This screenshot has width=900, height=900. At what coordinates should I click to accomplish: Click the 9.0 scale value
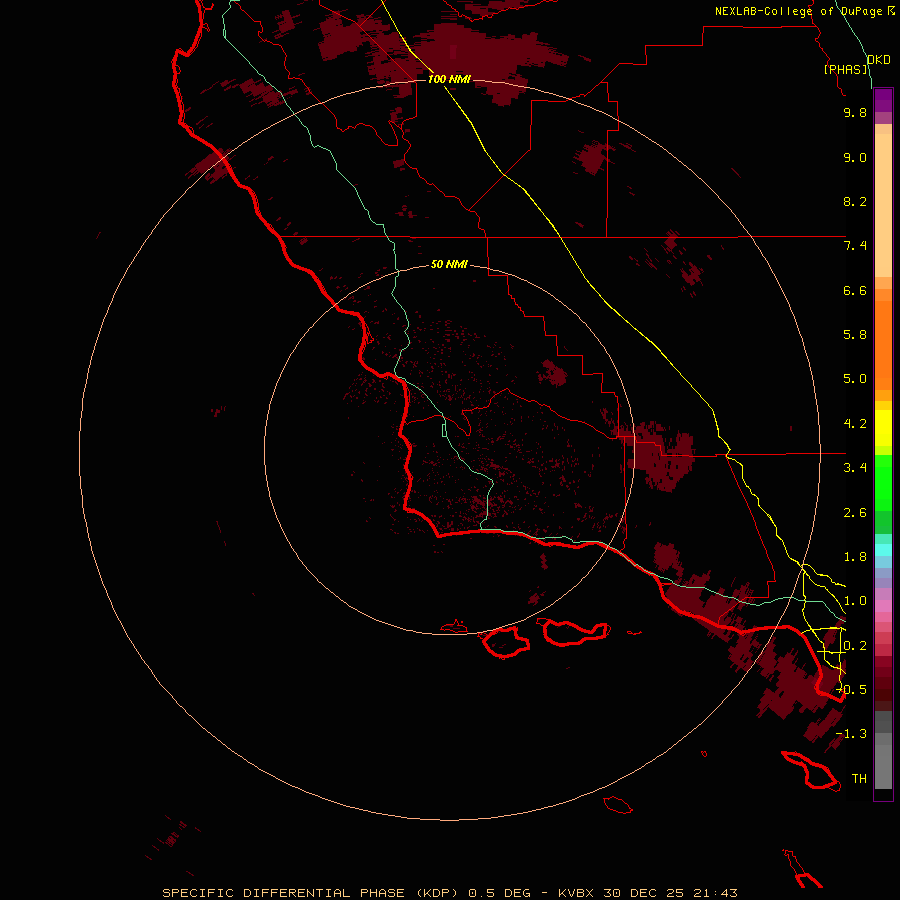[855, 157]
